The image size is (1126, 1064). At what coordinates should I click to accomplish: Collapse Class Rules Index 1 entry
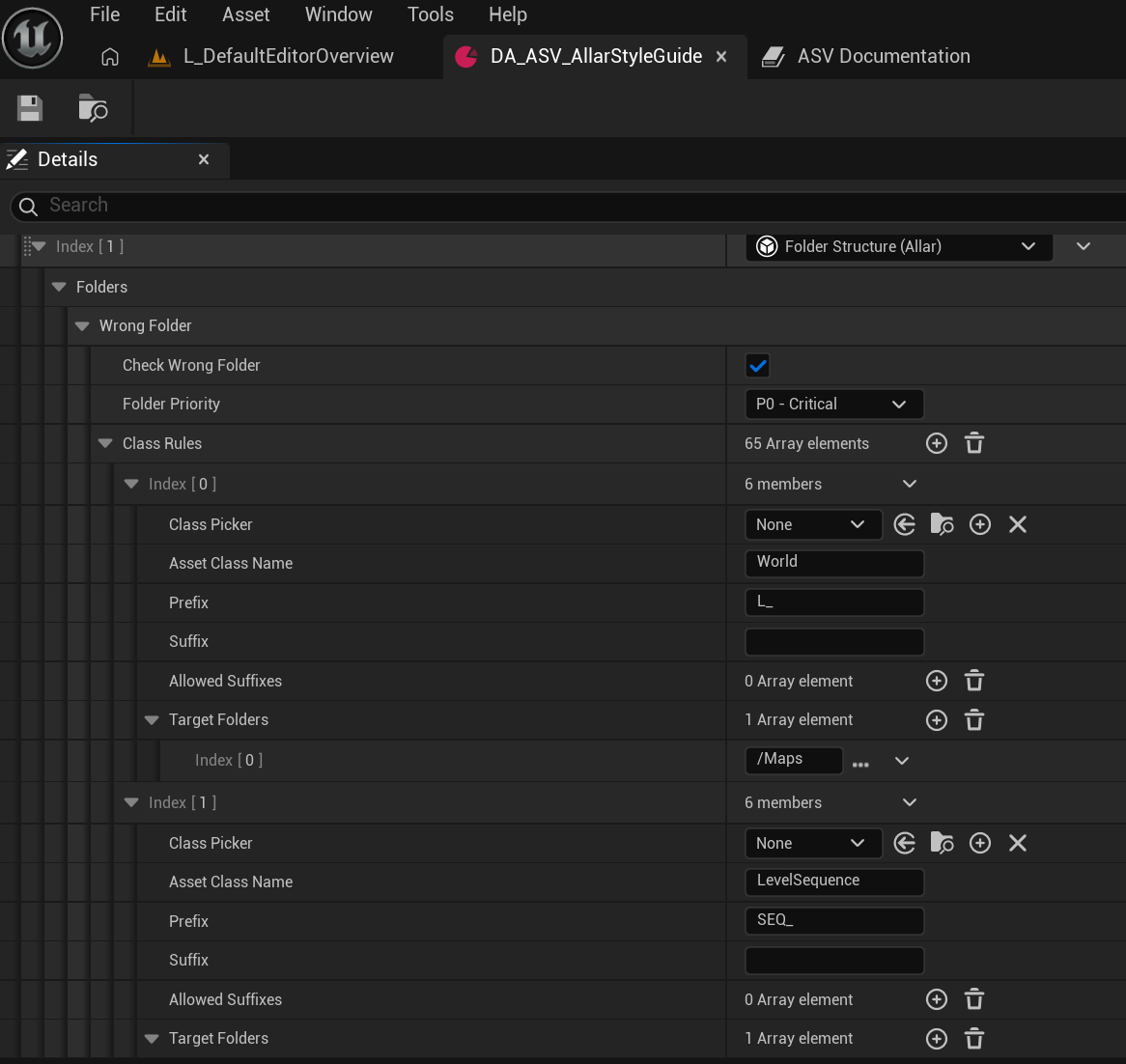point(131,802)
